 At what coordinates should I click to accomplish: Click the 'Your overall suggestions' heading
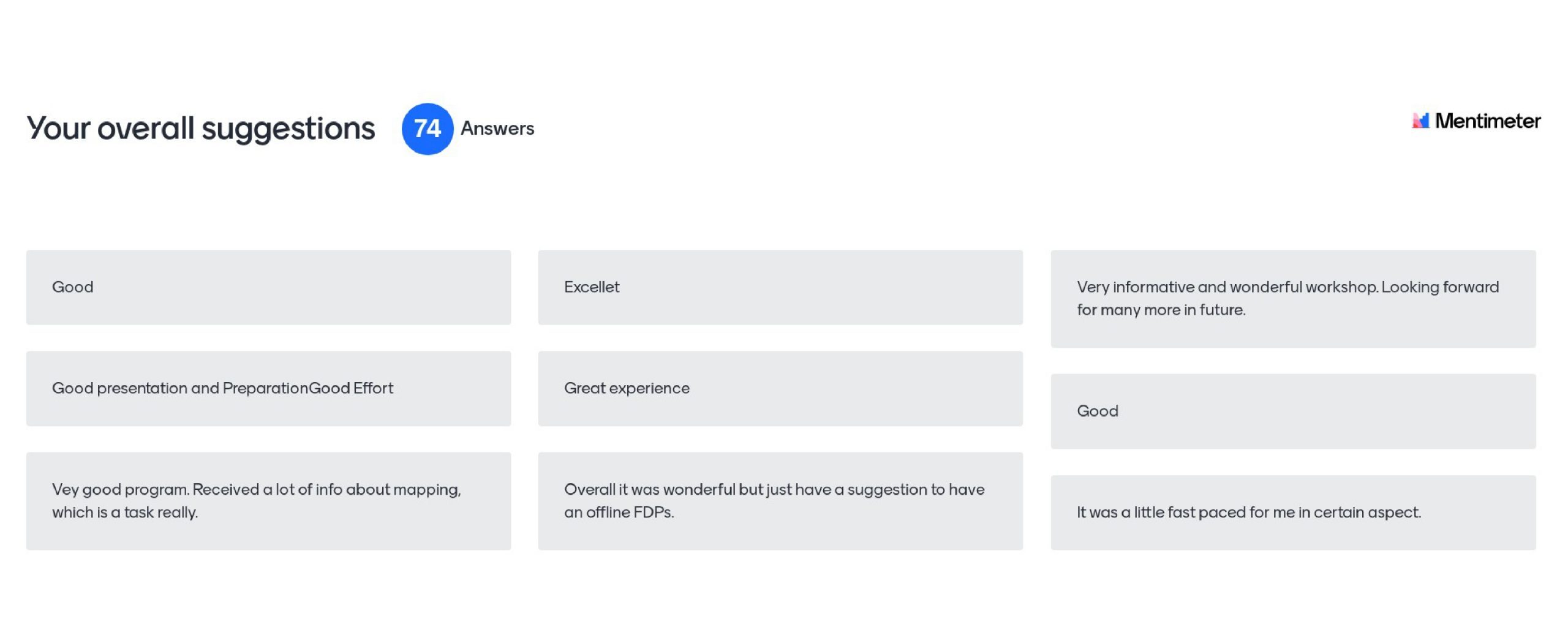[x=200, y=129]
